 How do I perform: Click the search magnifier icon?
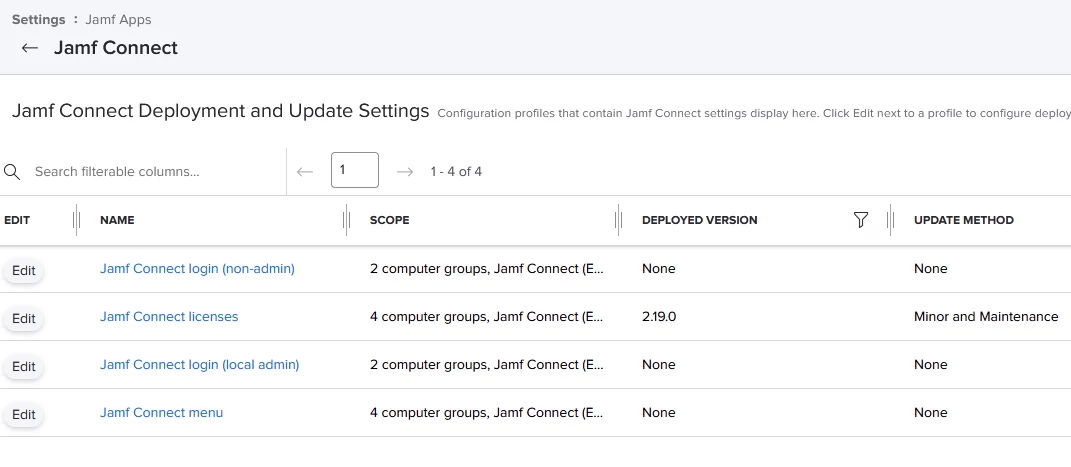[x=12, y=171]
